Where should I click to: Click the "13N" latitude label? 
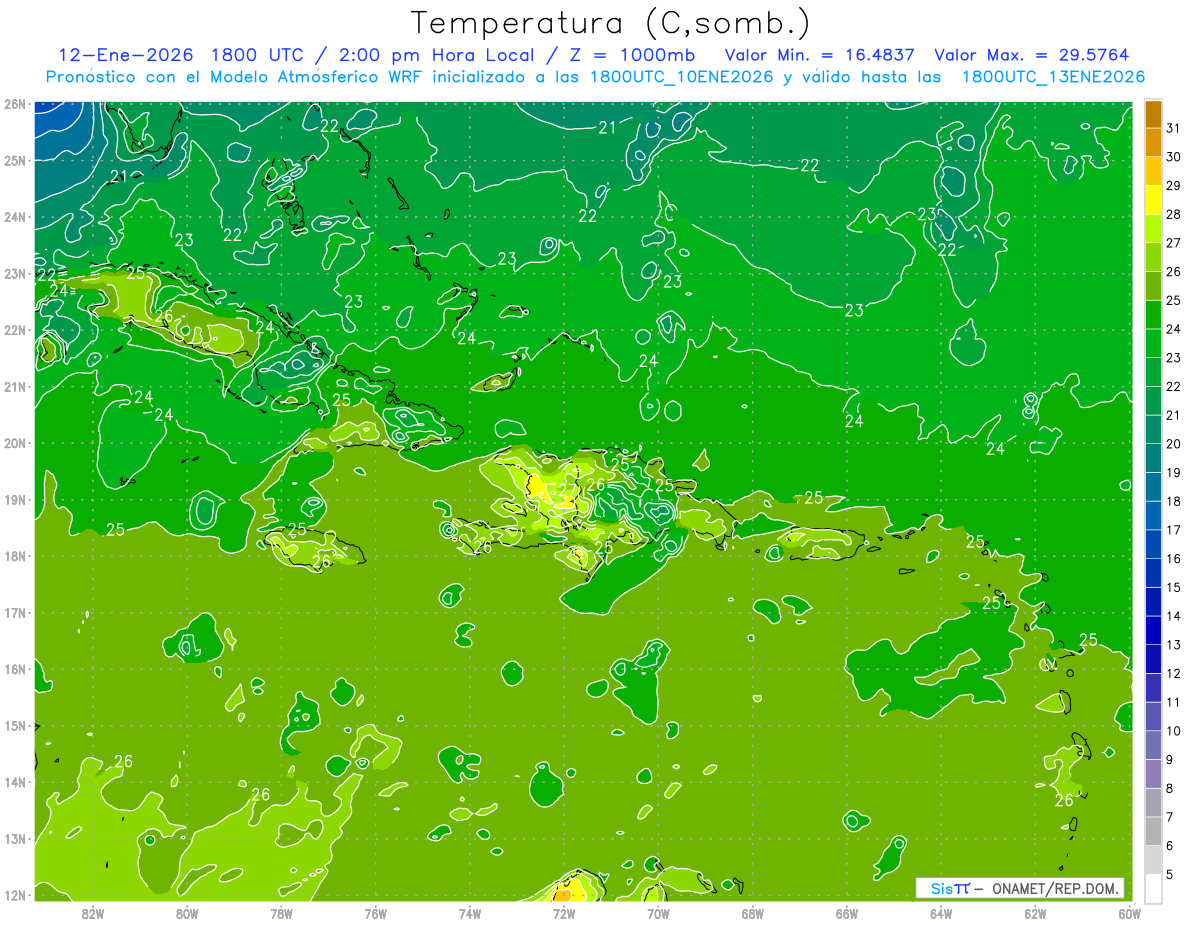pos(14,839)
